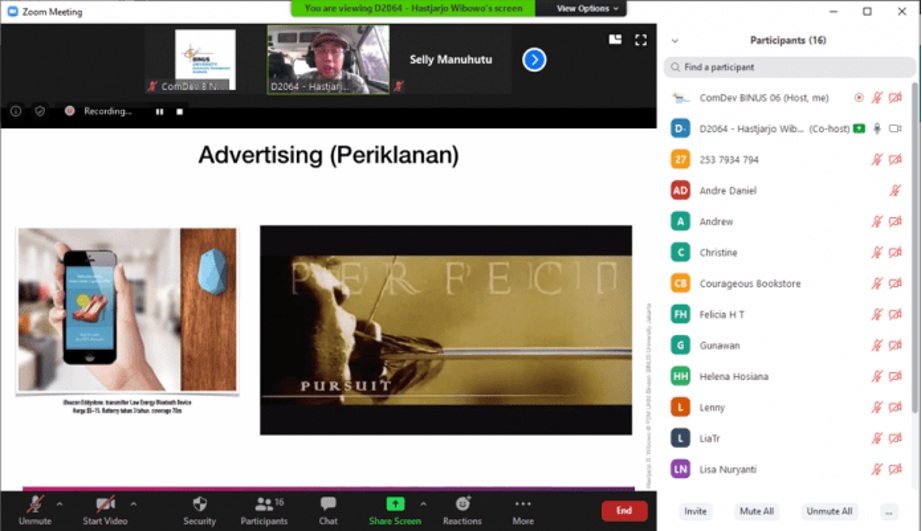Viewport: 922px width, 531px height.
Task: Select participant Felicia H T
Action: pyautogui.click(x=788, y=315)
